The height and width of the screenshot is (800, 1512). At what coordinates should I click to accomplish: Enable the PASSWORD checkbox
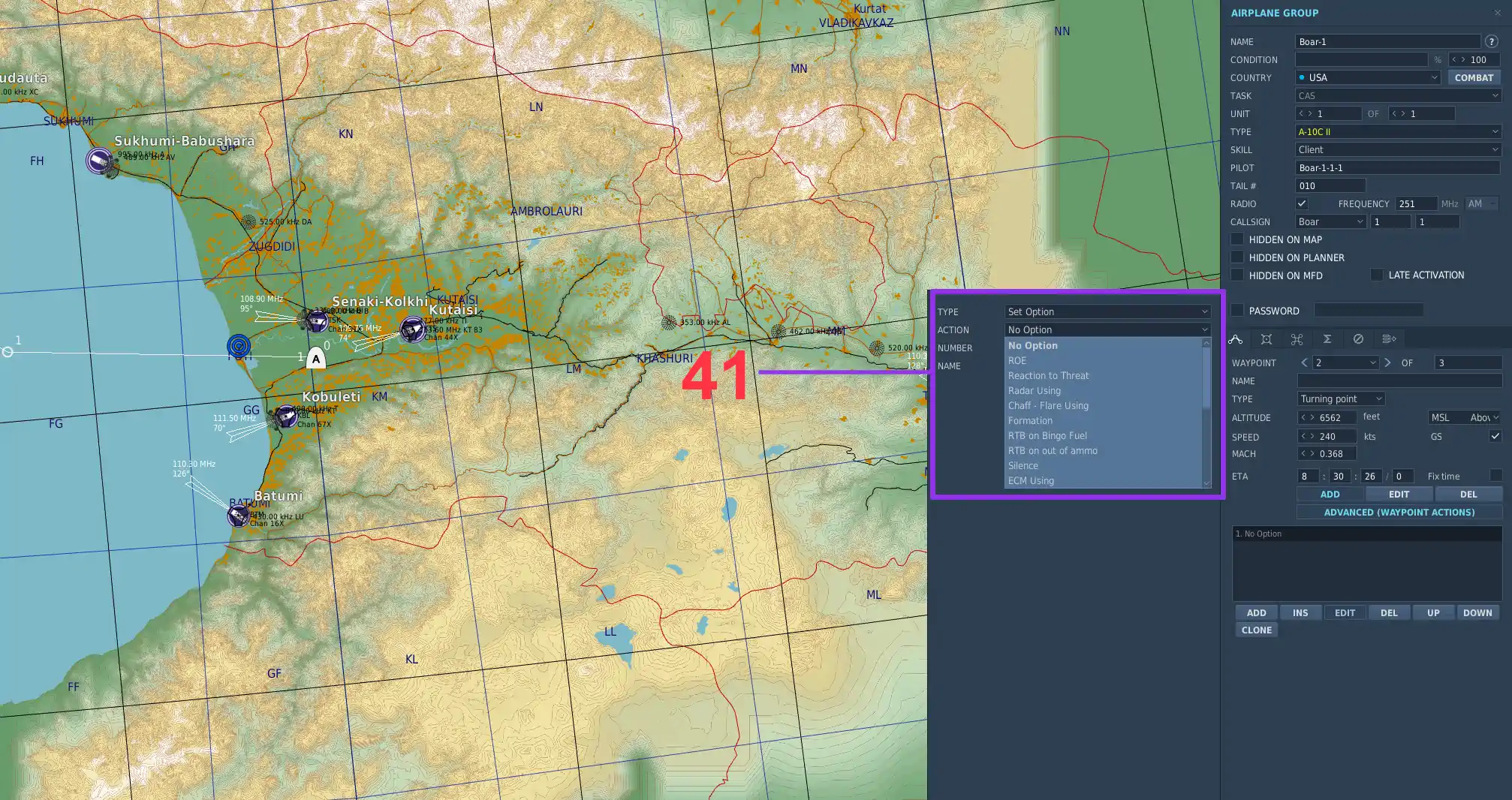tap(1237, 310)
